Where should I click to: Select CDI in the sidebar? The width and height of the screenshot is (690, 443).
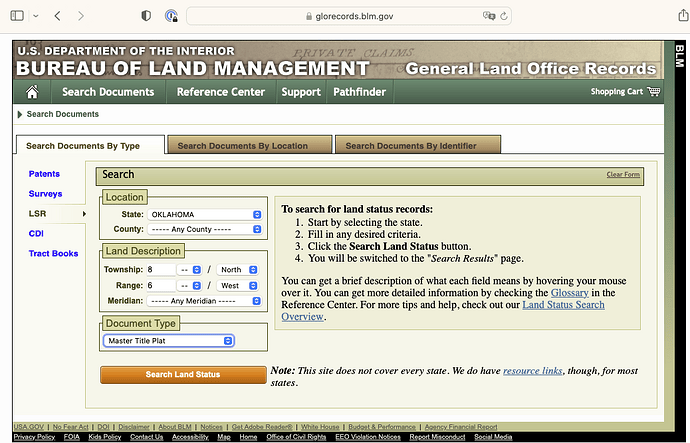[36, 234]
